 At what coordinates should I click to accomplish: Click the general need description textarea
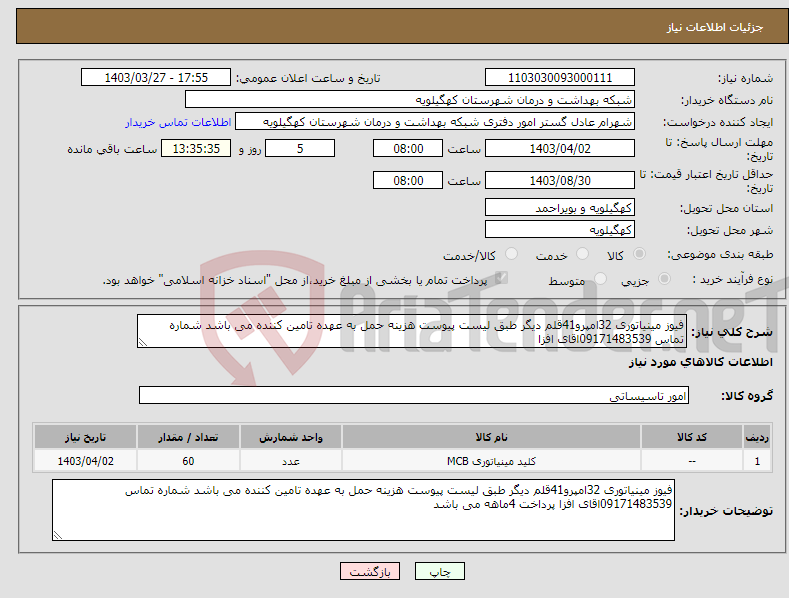coord(412,331)
